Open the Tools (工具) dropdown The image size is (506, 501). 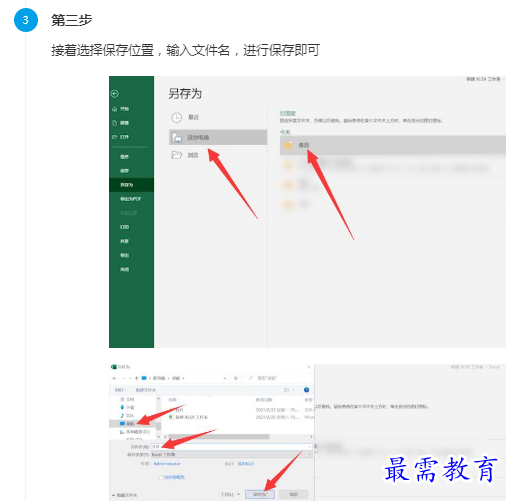point(230,494)
